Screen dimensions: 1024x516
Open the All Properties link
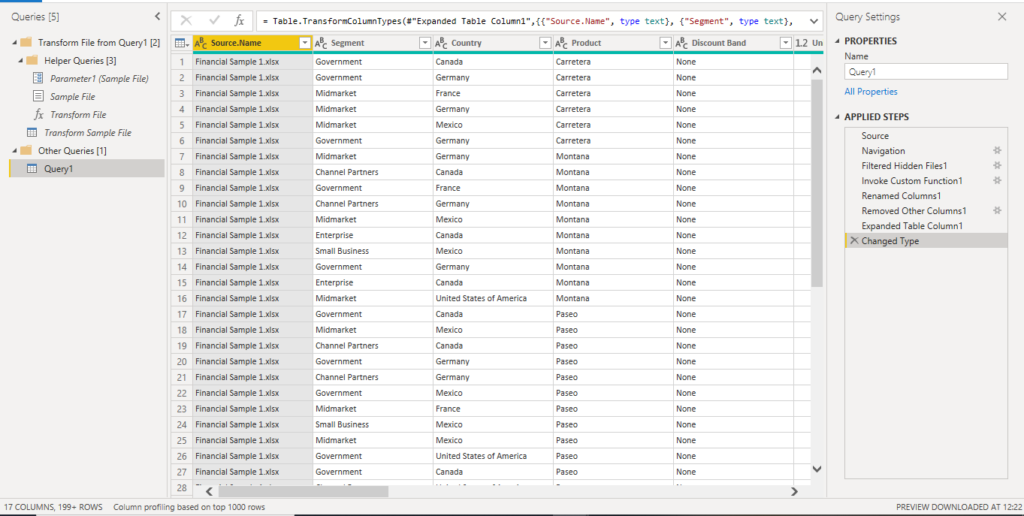(x=871, y=92)
